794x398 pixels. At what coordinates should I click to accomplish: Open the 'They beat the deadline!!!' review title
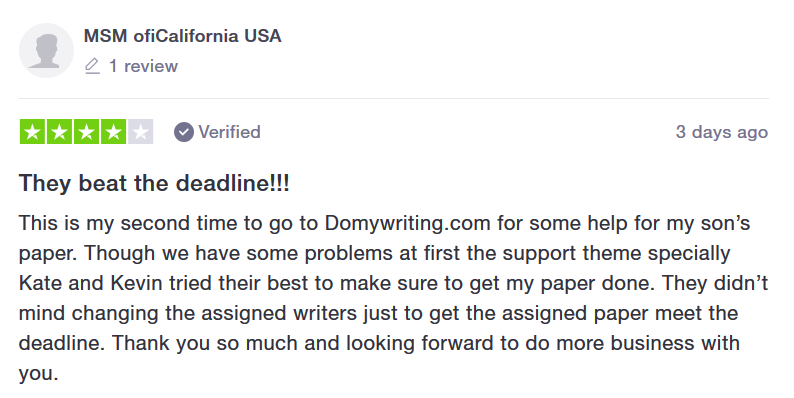click(x=154, y=183)
